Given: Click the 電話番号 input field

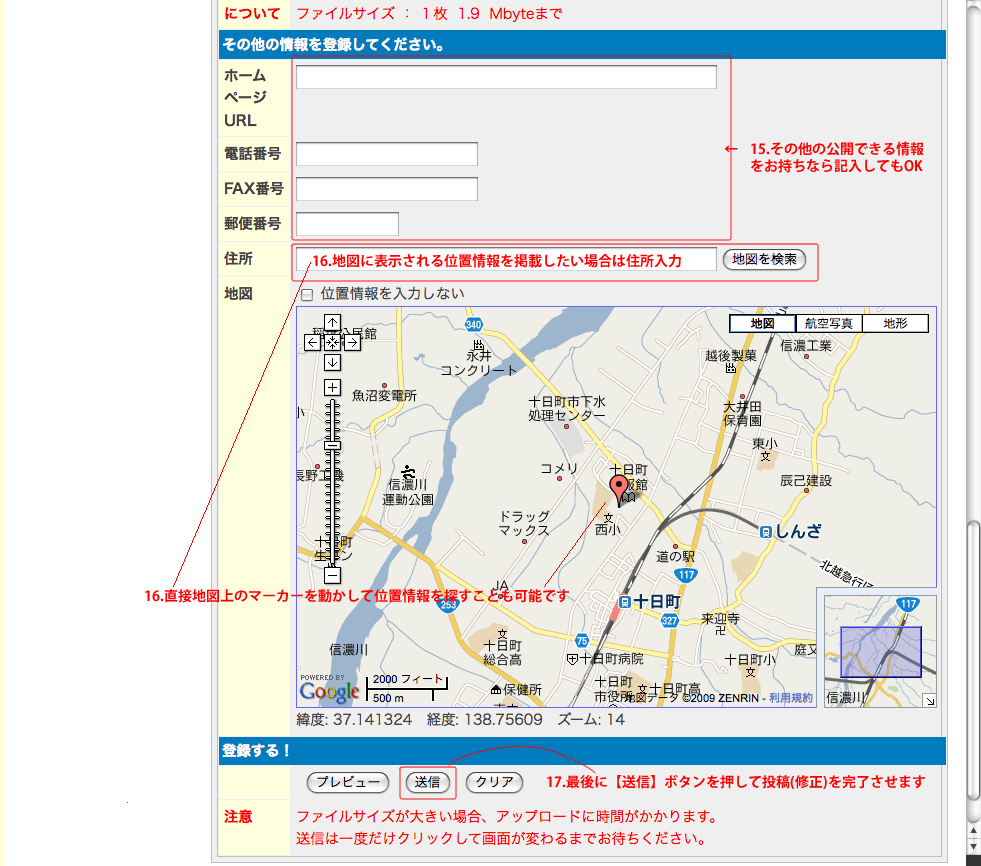Looking at the screenshot, I should pyautogui.click(x=387, y=154).
